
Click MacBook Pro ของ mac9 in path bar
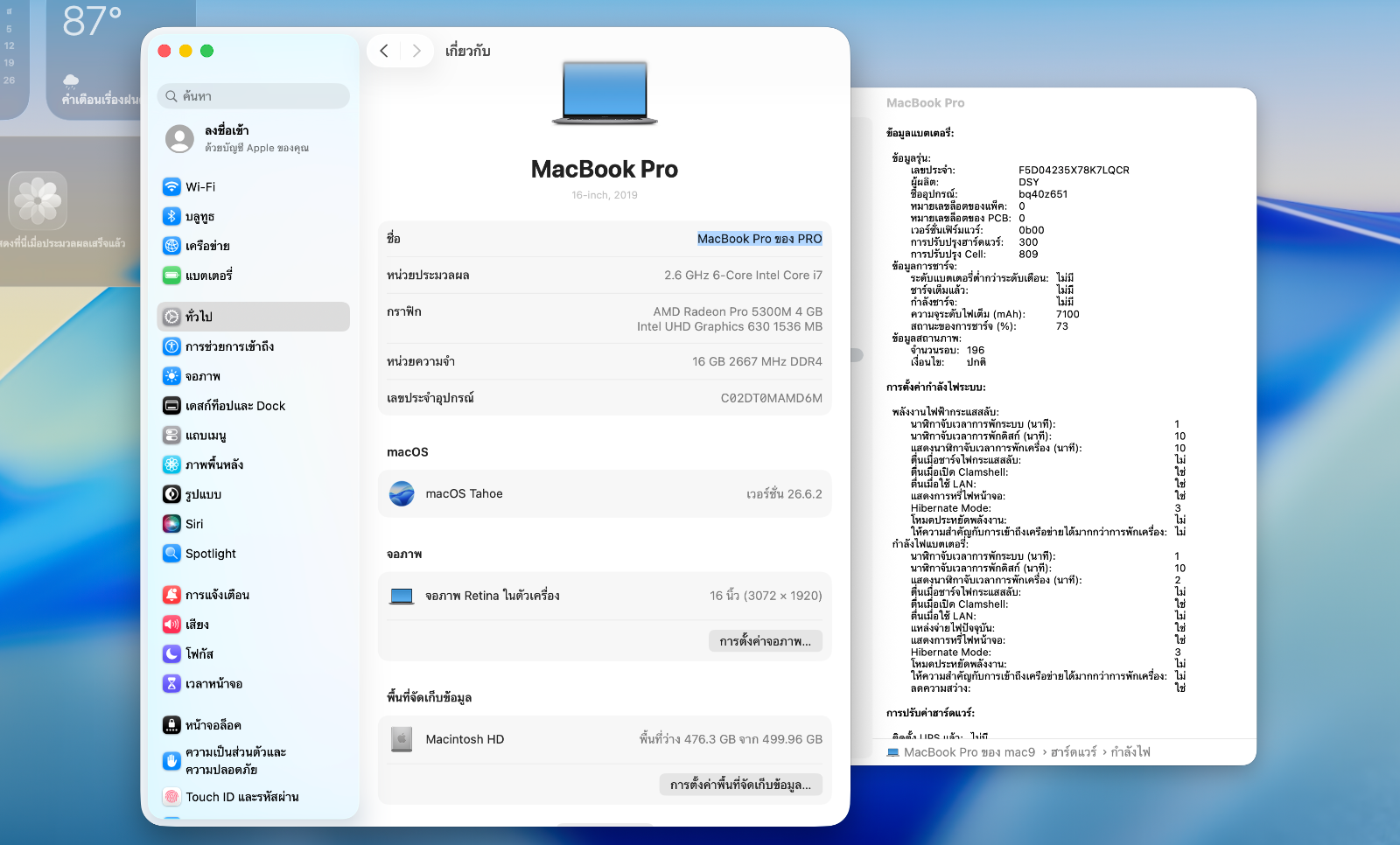[x=969, y=752]
